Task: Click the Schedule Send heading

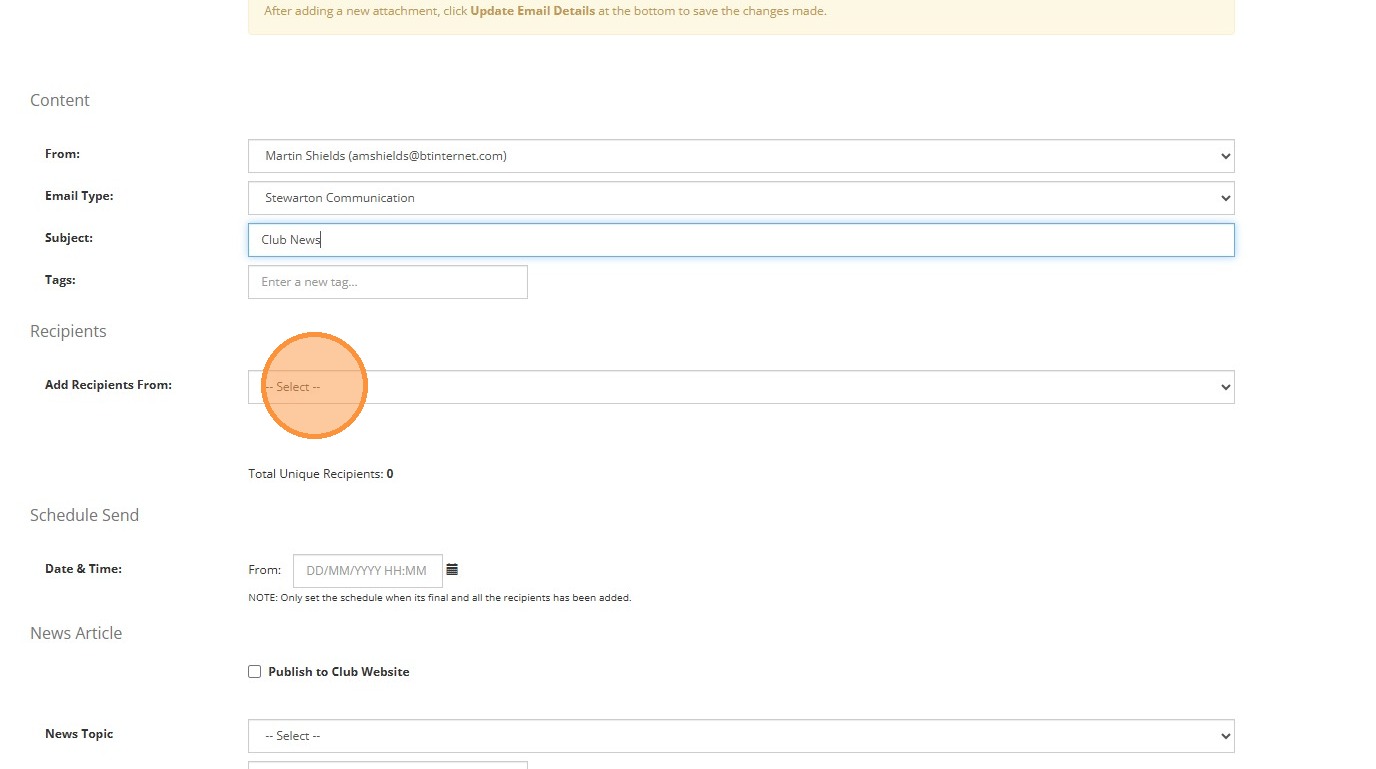Action: (85, 515)
